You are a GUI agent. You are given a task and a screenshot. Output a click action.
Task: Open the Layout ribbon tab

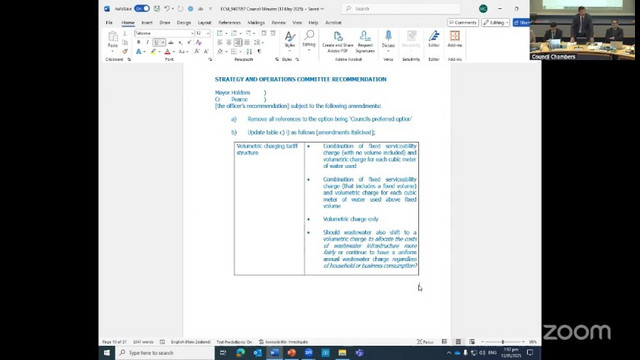point(204,22)
